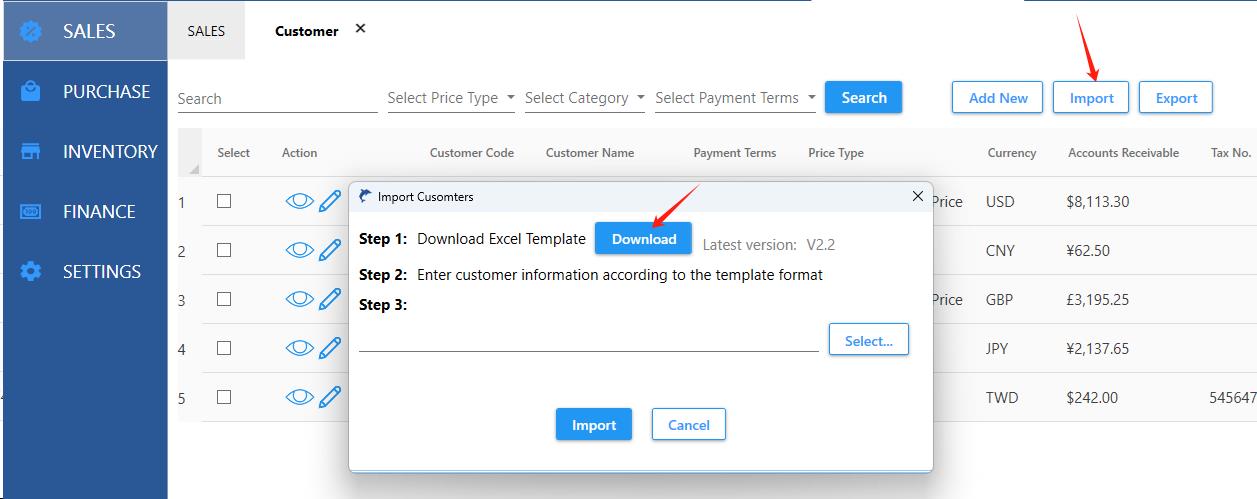Edit customer in row 2 with pencil icon
The width and height of the screenshot is (1257, 499).
(330, 250)
